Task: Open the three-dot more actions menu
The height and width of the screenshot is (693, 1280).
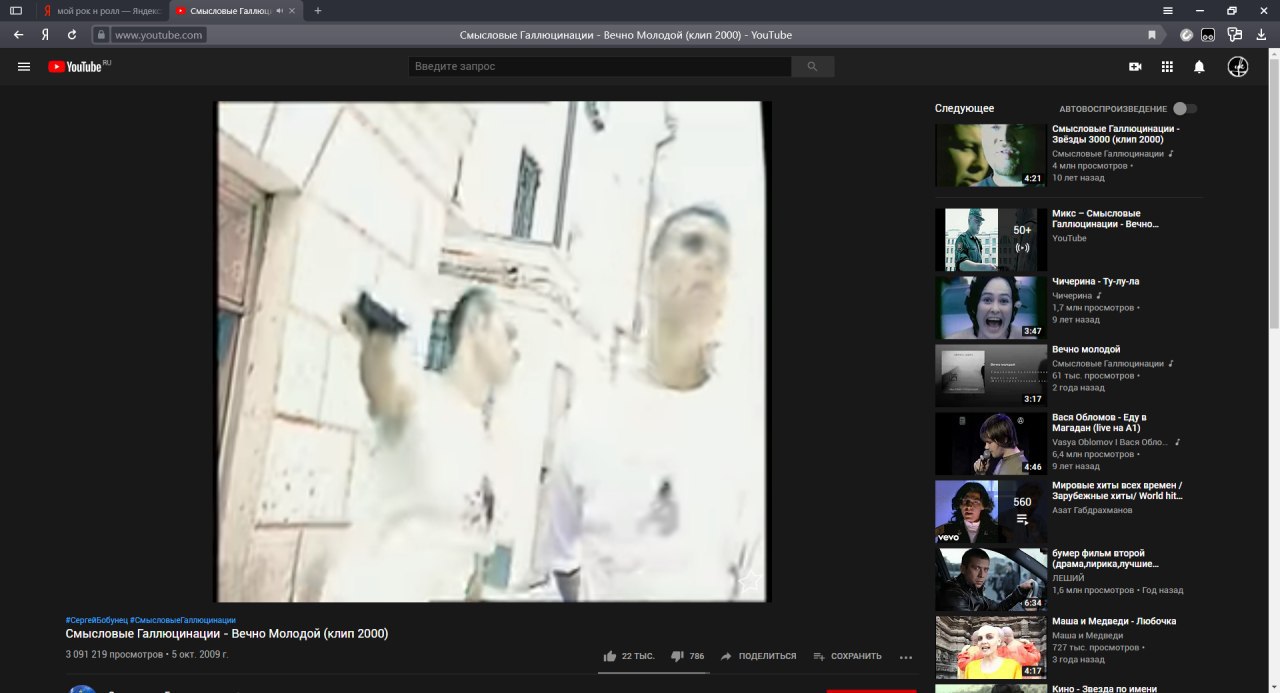Action: (x=906, y=657)
